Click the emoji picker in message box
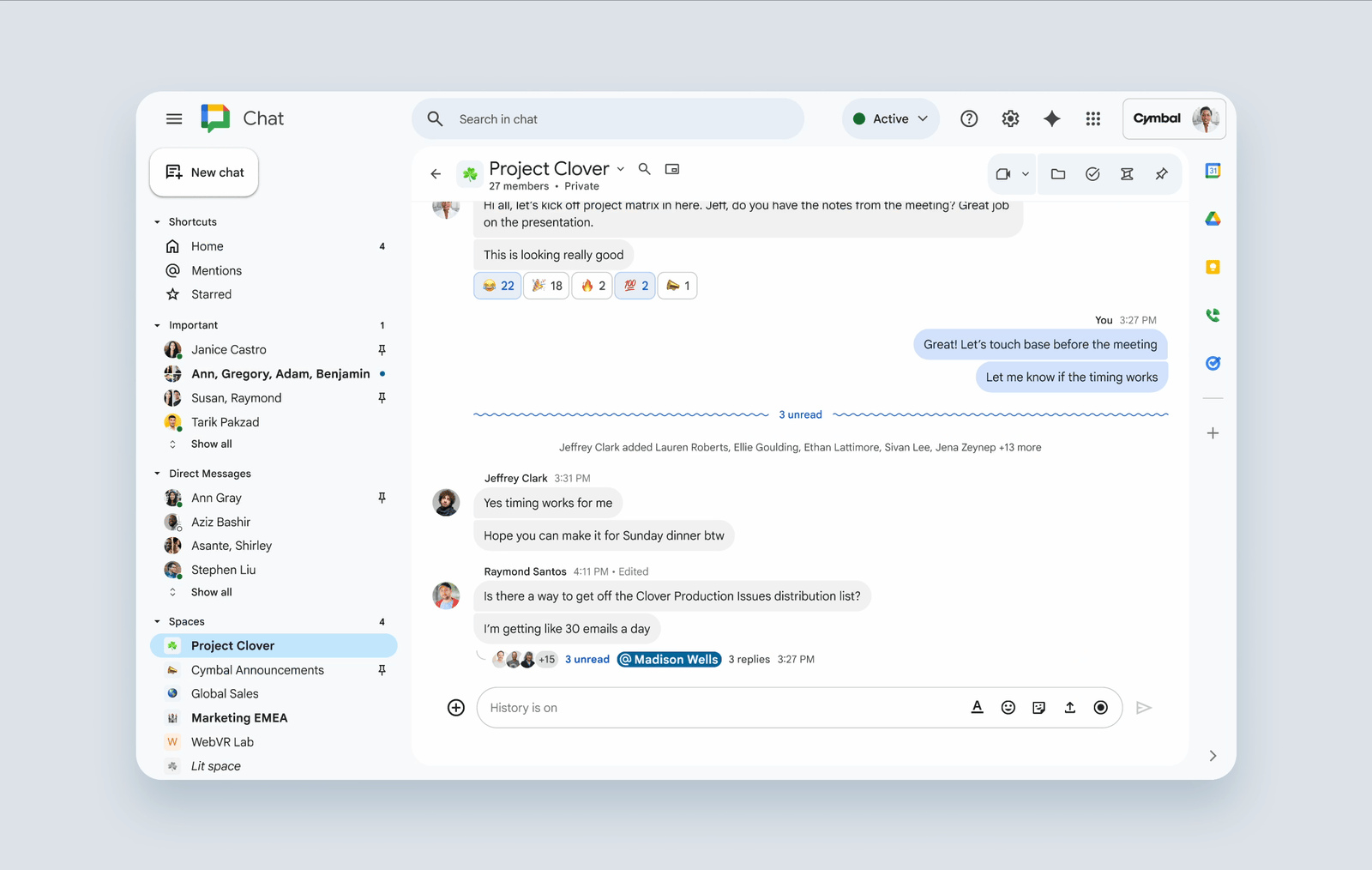1372x870 pixels. point(1008,708)
